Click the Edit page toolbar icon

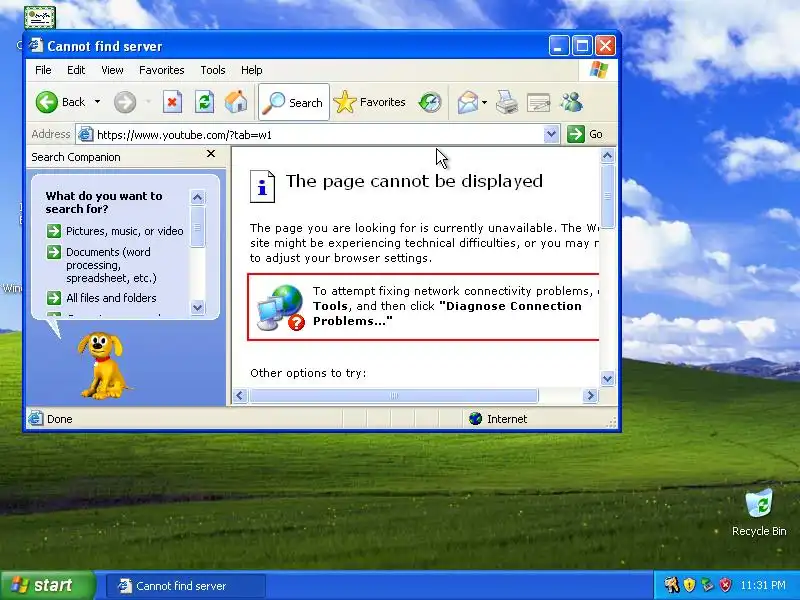pos(538,103)
